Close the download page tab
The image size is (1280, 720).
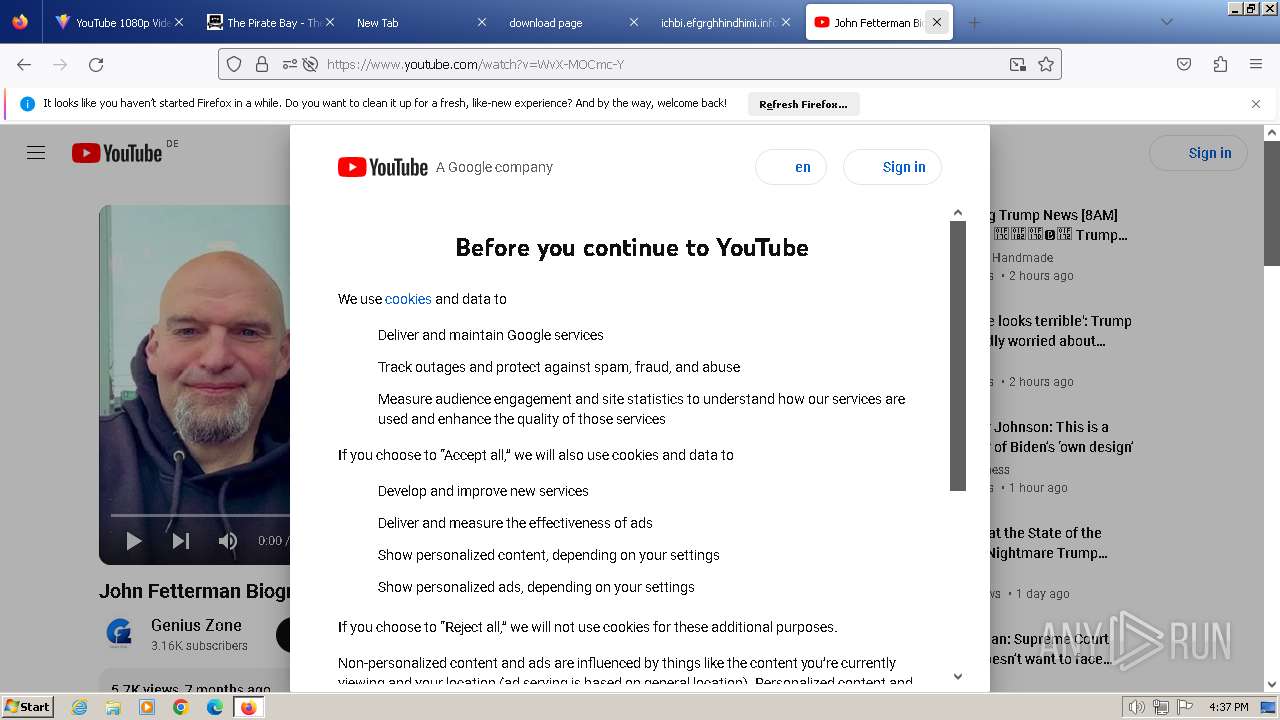click(x=633, y=22)
